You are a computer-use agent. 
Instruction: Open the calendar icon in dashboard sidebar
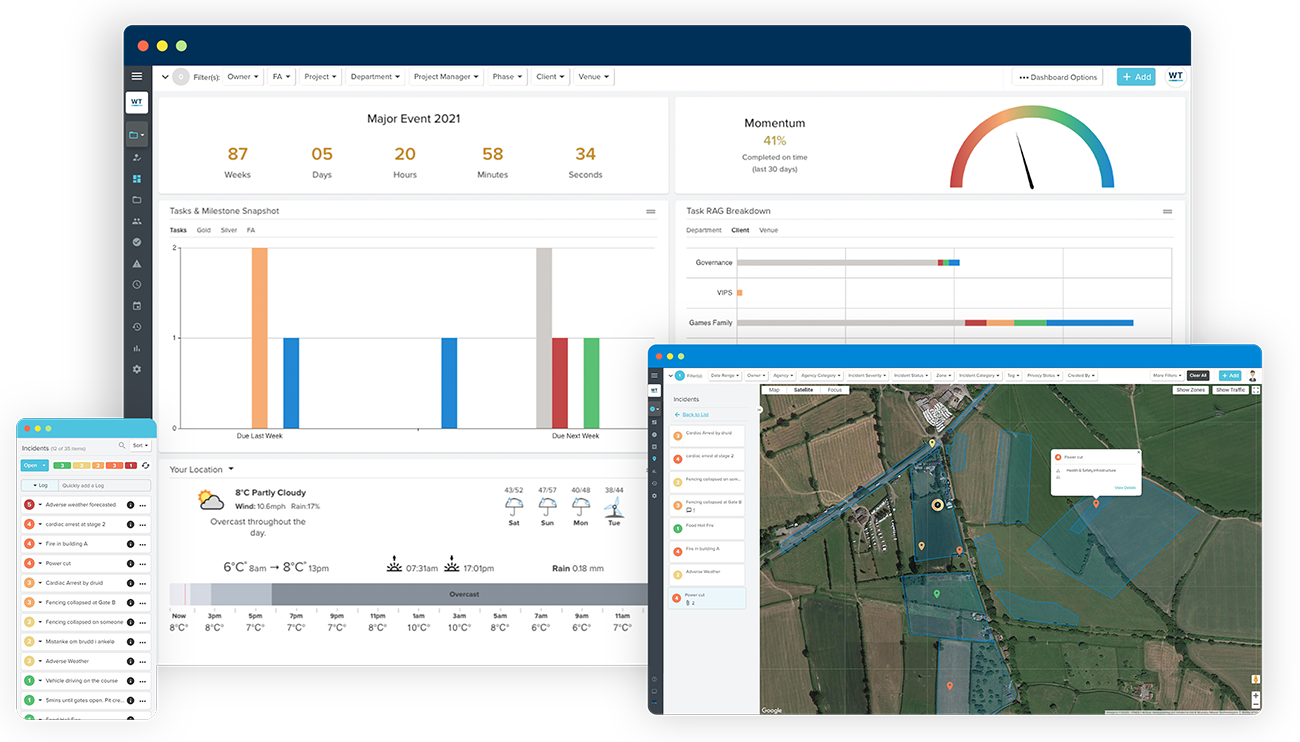[x=137, y=306]
